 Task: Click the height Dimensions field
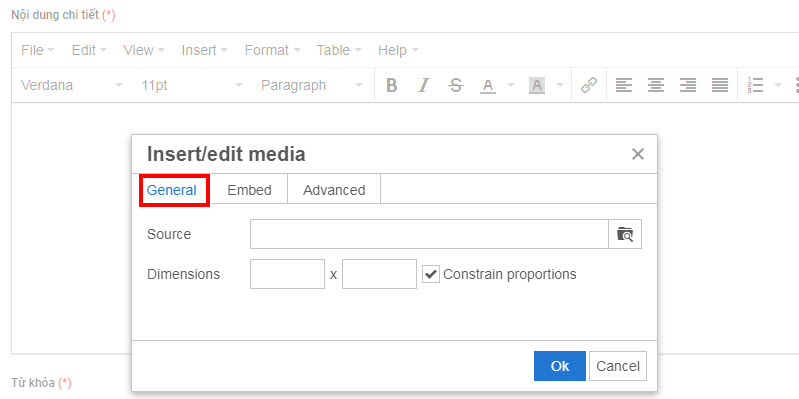click(379, 274)
